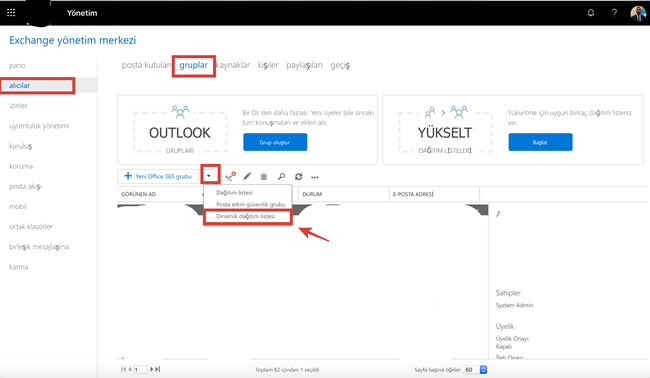The image size is (650, 378).
Task: Go to the next page arrow
Action: [152, 369]
